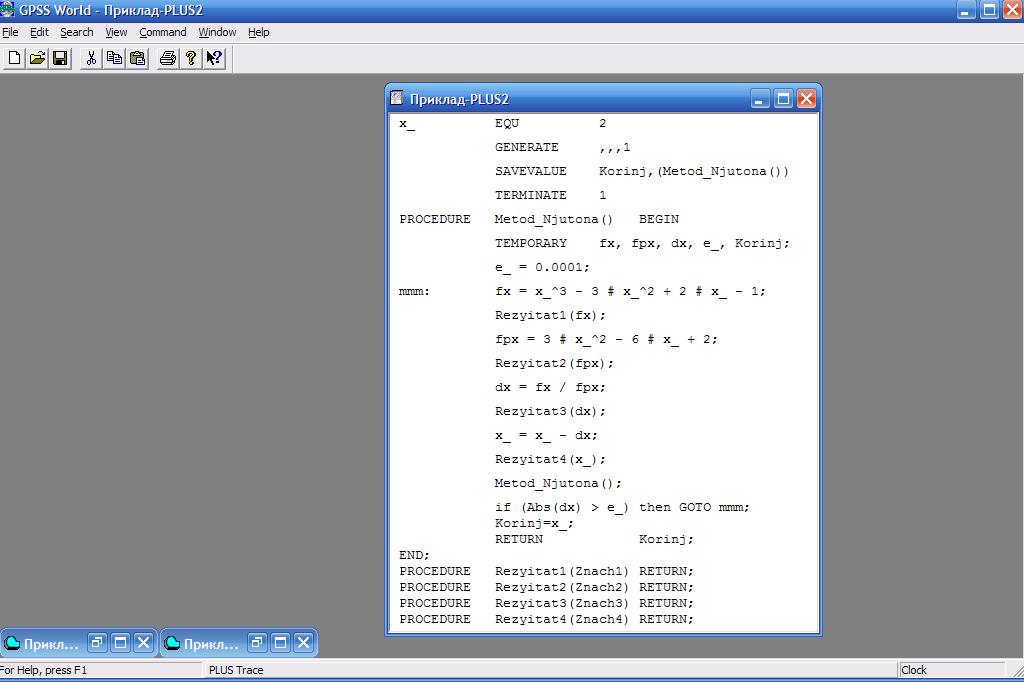Image resolution: width=1024 pixels, height=682 pixels.
Task: Click the 'For Help, press F1' status text
Action: coord(43,670)
